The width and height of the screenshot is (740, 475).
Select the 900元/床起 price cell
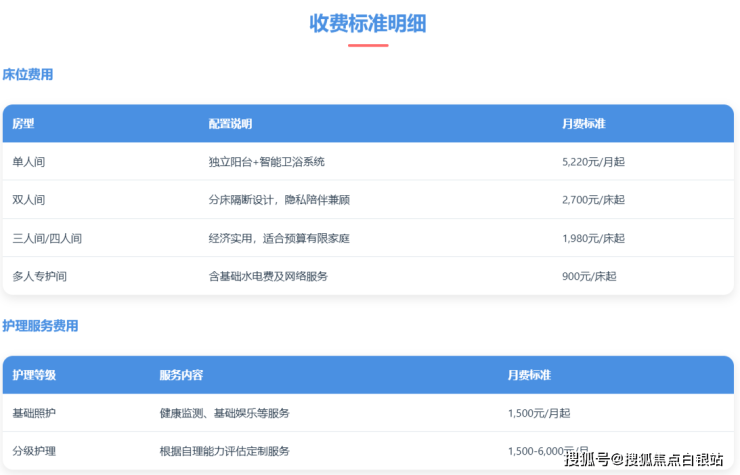tap(587, 276)
